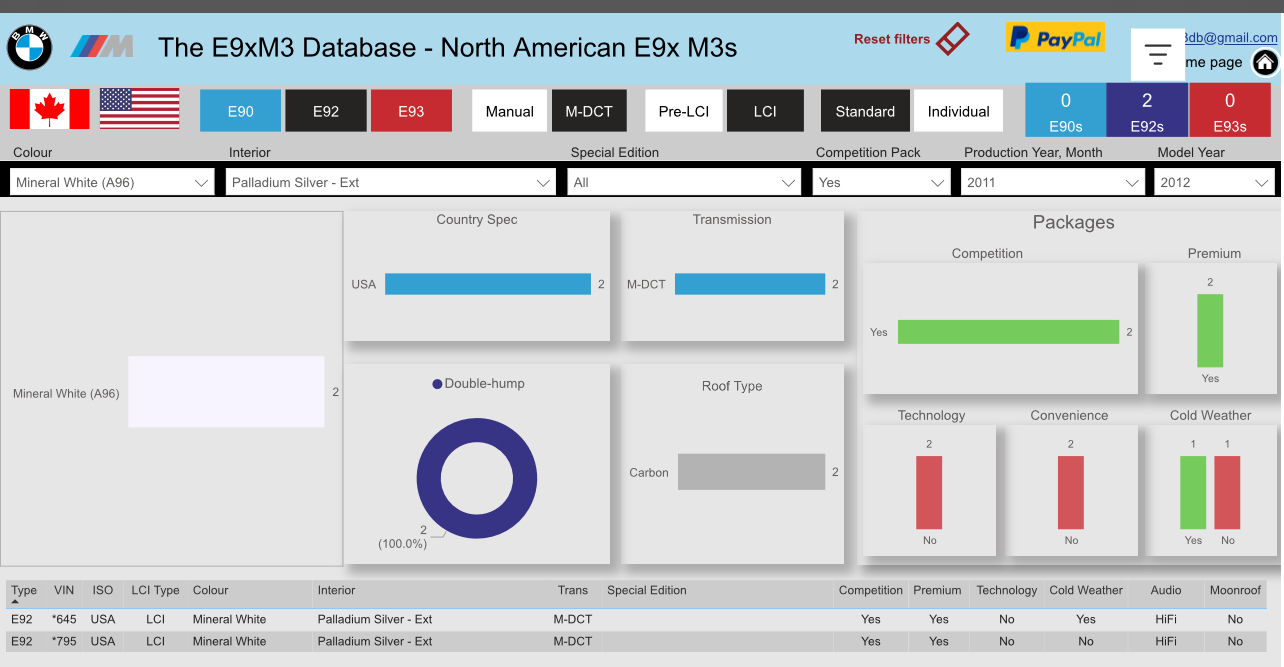
Task: Toggle the Manual transmission filter
Action: click(x=510, y=111)
